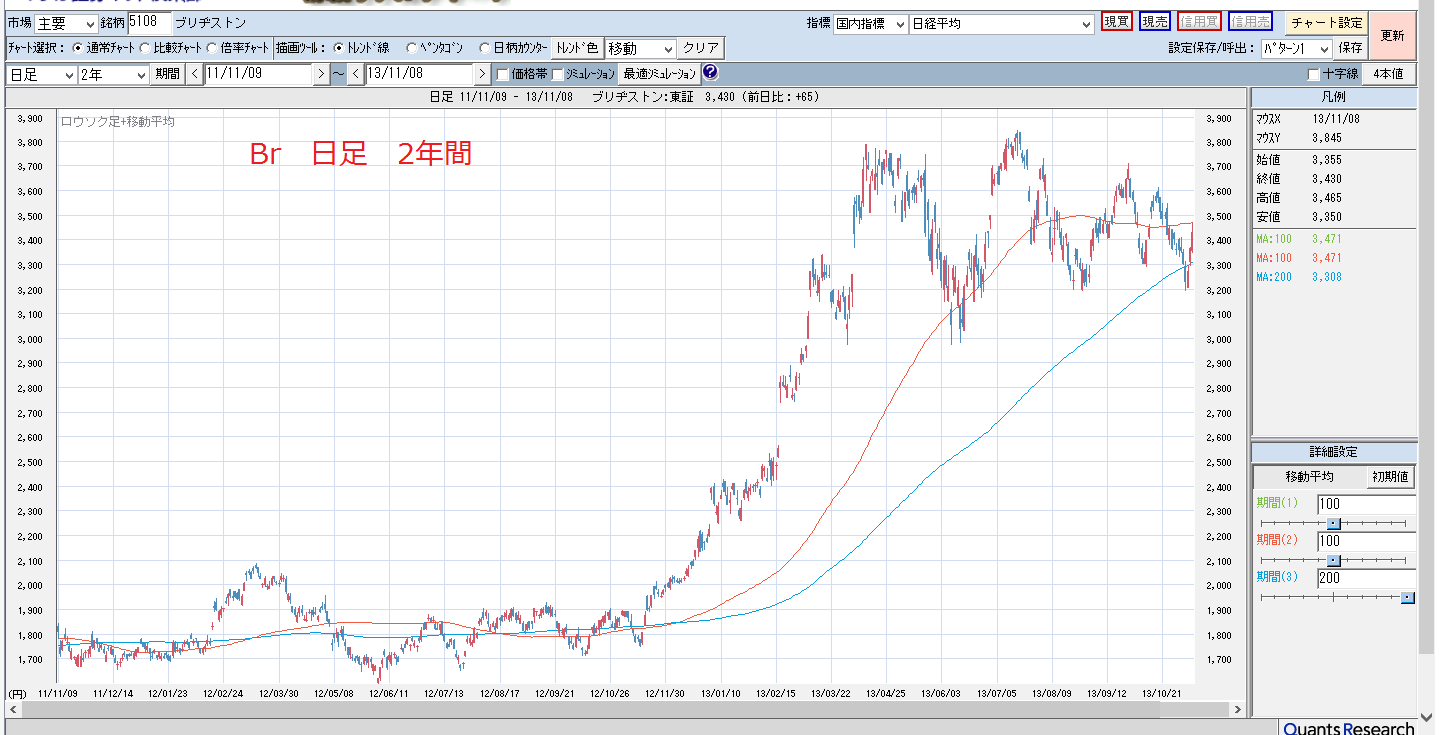
Task: Click 期間(3) value field 200
Action: click(1367, 578)
